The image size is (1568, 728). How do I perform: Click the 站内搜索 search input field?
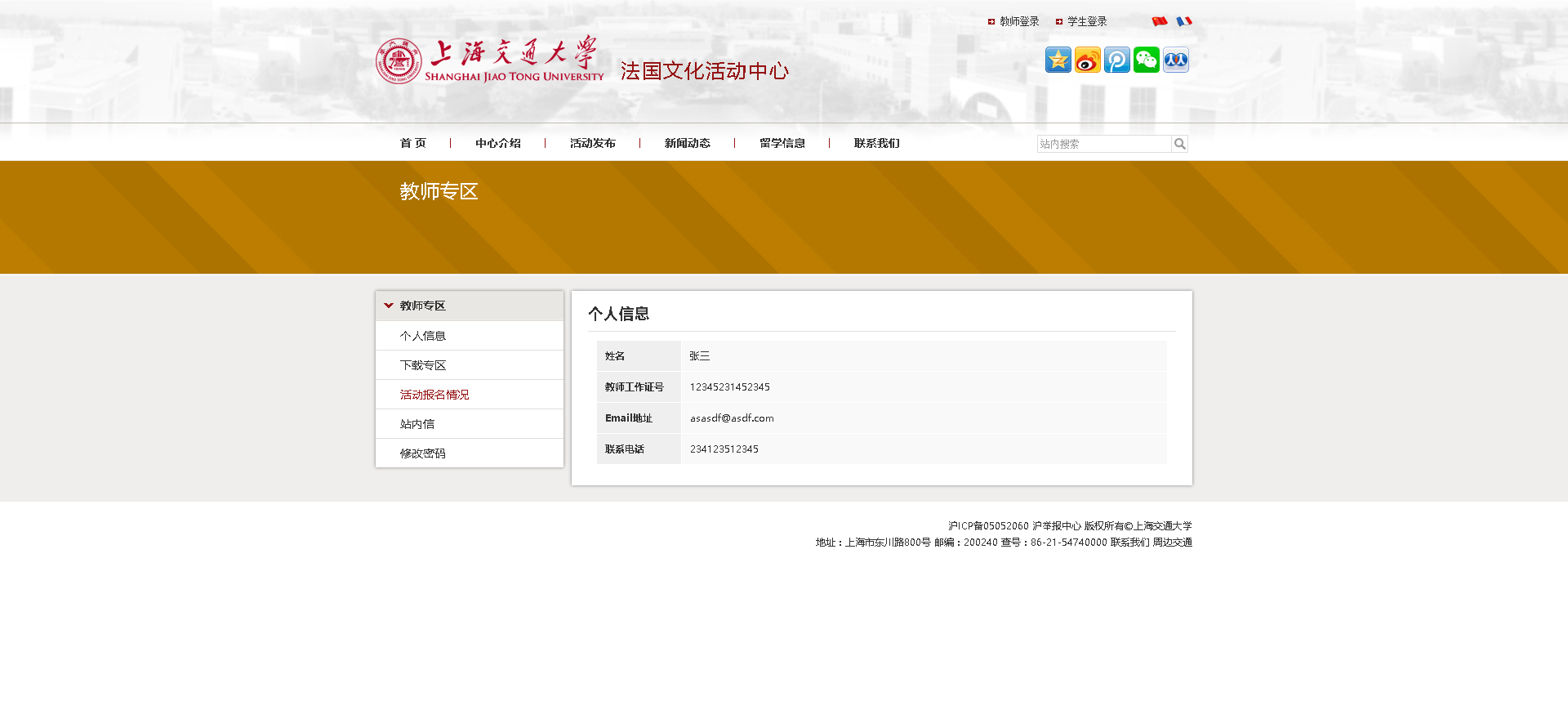pos(1103,144)
